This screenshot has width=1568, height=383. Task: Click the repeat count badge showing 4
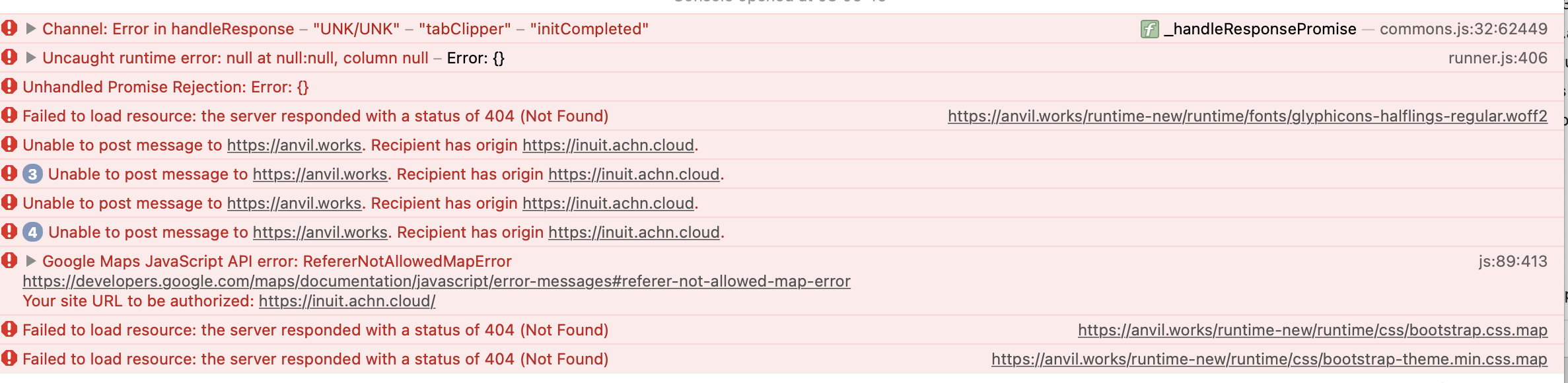pos(32,232)
